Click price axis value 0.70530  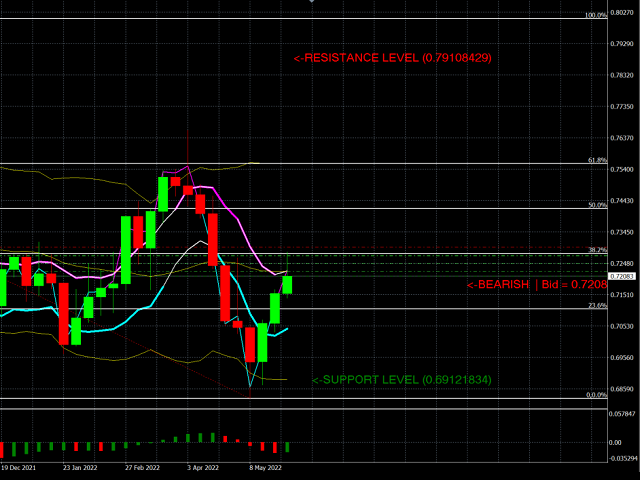[622, 326]
